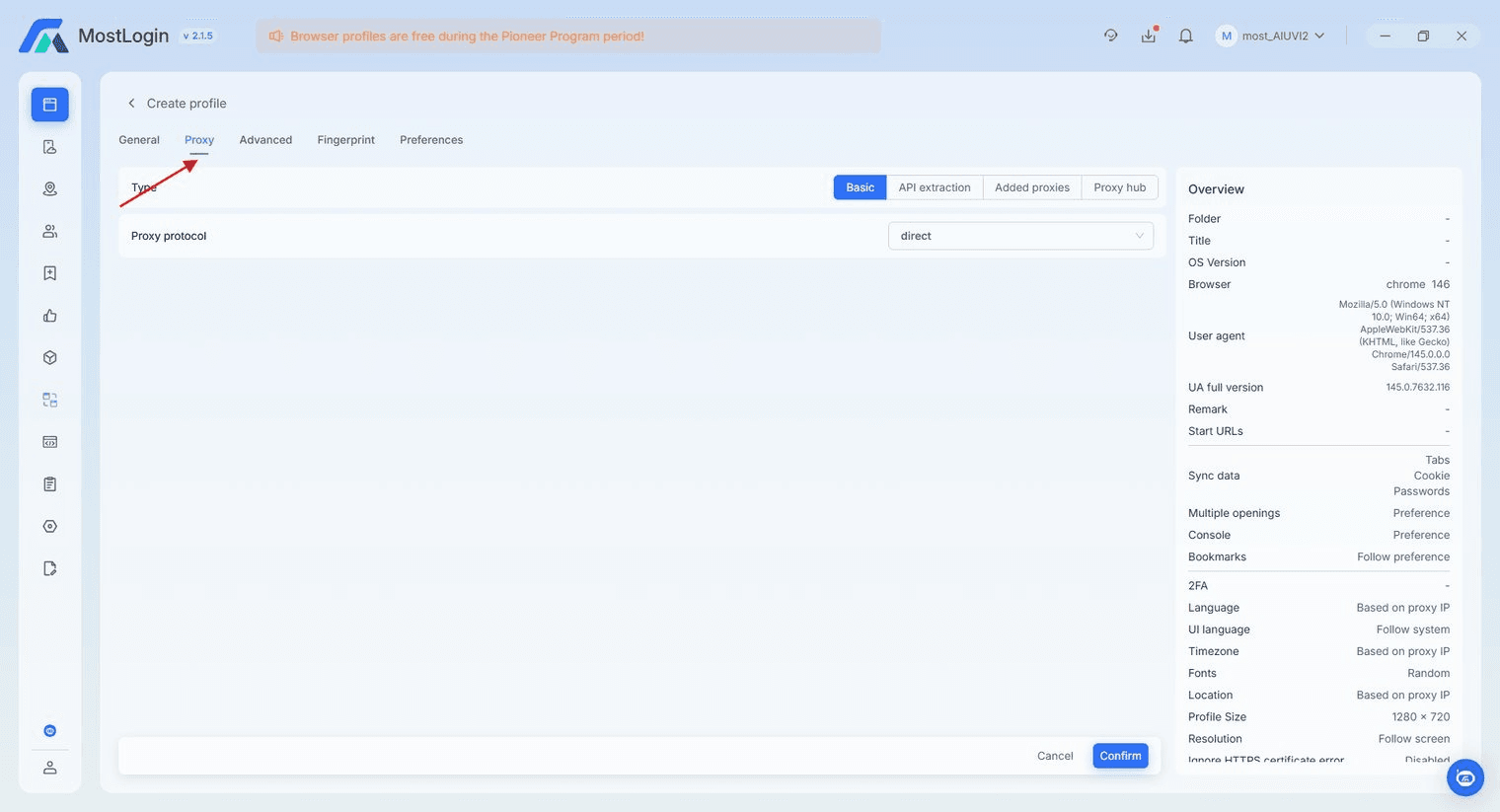
Task: Click the announcement speaker icon in banner
Action: point(276,37)
